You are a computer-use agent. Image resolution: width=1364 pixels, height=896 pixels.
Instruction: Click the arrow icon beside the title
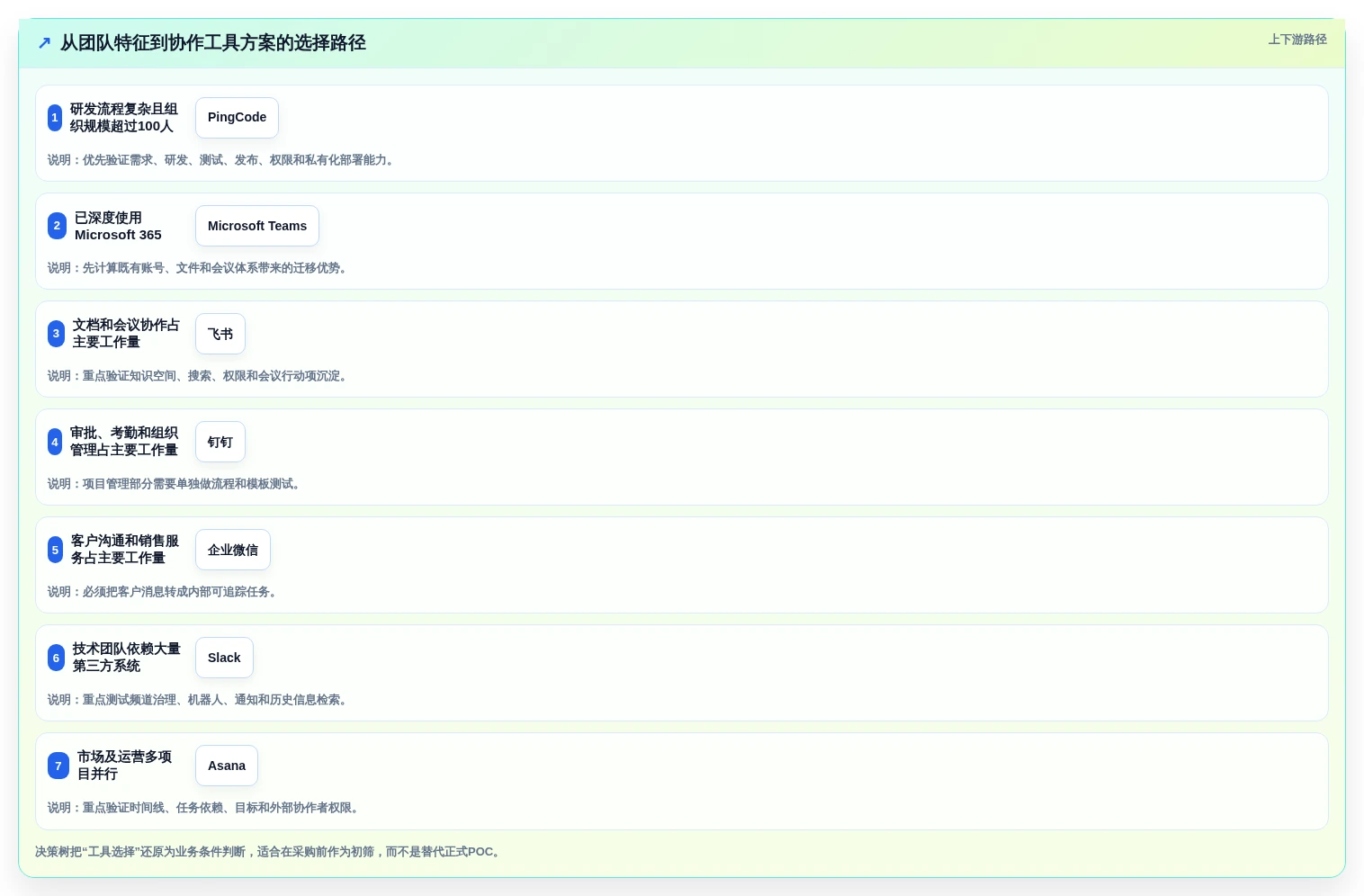pyautogui.click(x=44, y=43)
